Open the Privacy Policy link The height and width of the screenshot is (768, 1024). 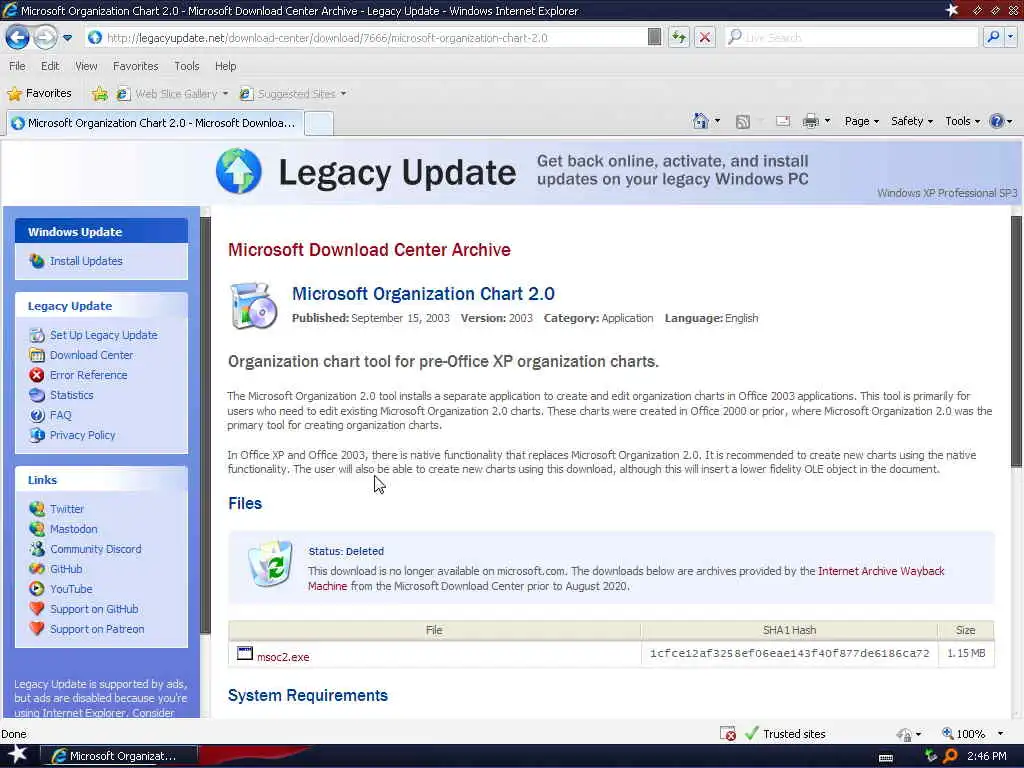(x=82, y=435)
